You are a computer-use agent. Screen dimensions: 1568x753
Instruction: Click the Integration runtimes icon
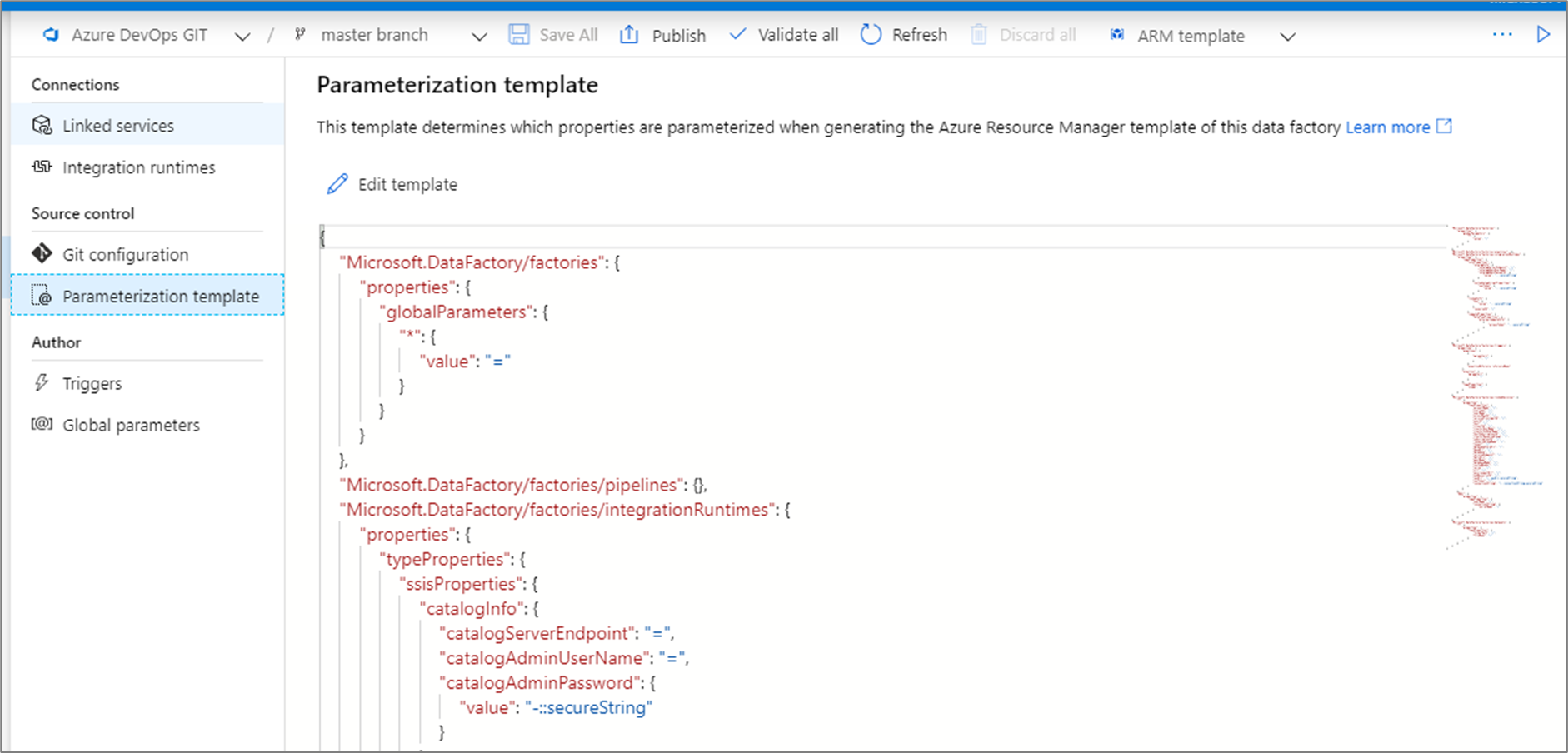(x=42, y=167)
